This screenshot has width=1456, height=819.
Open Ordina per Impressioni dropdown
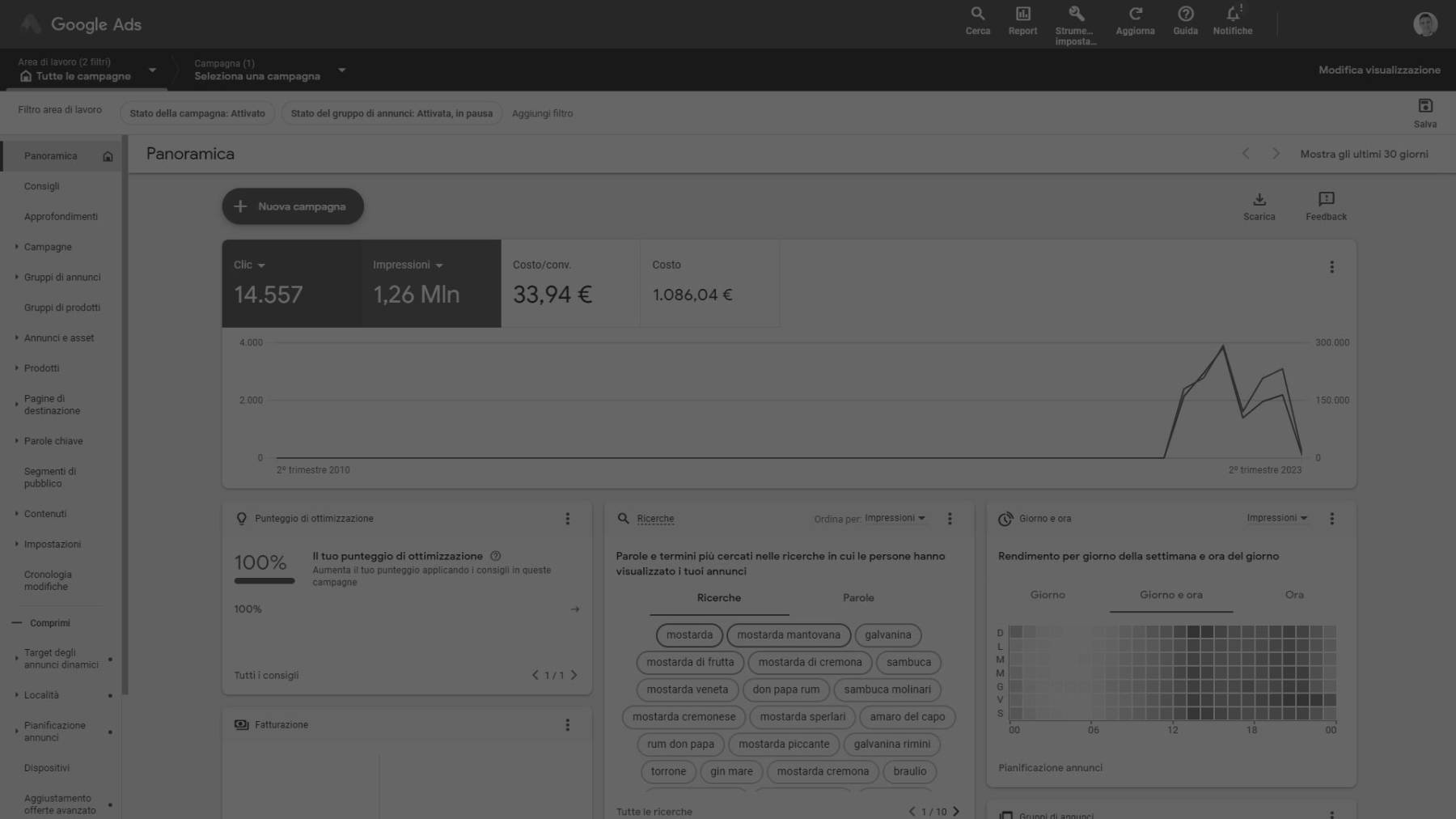pyautogui.click(x=895, y=518)
